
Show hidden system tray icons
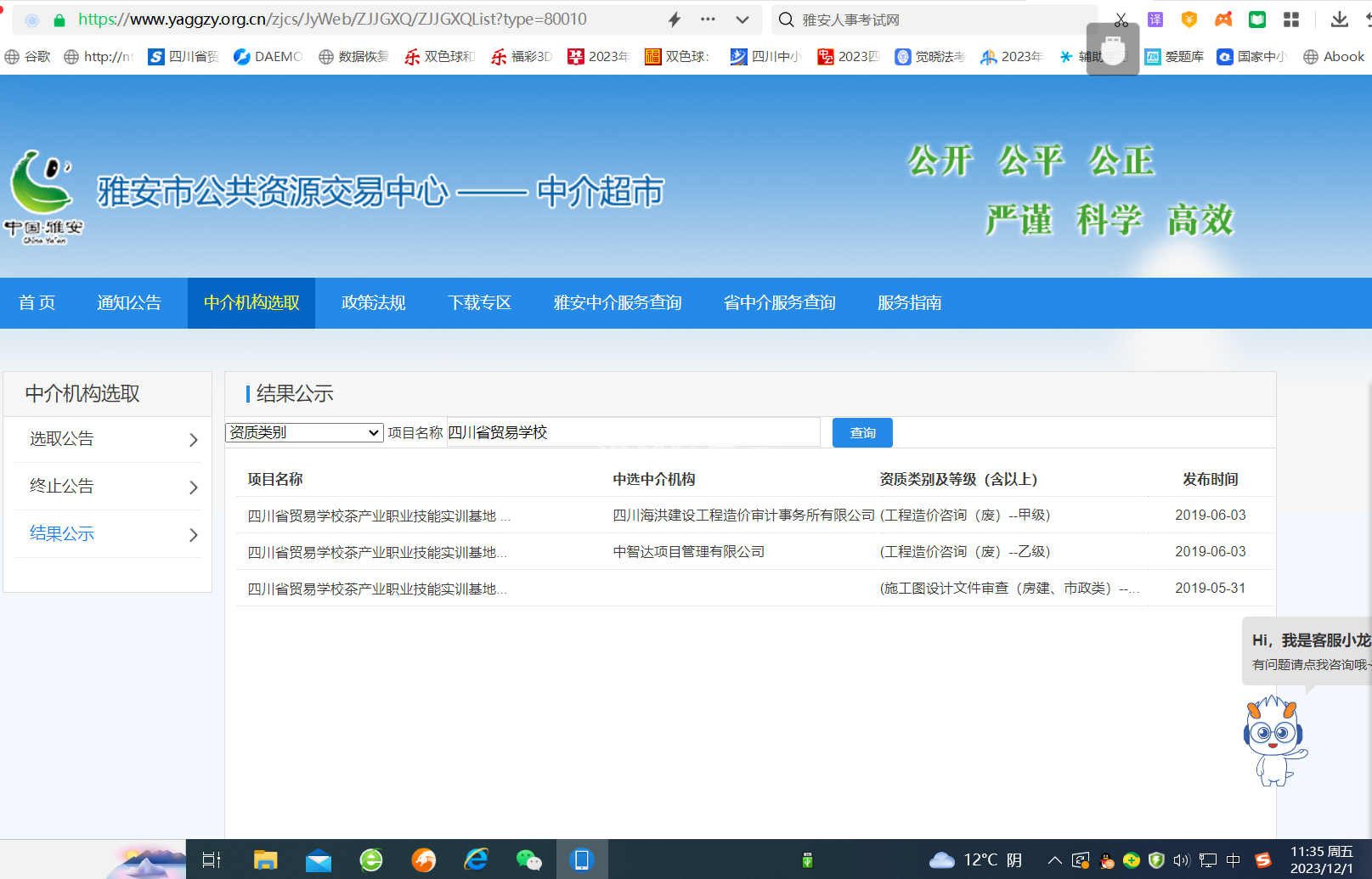pos(1054,860)
